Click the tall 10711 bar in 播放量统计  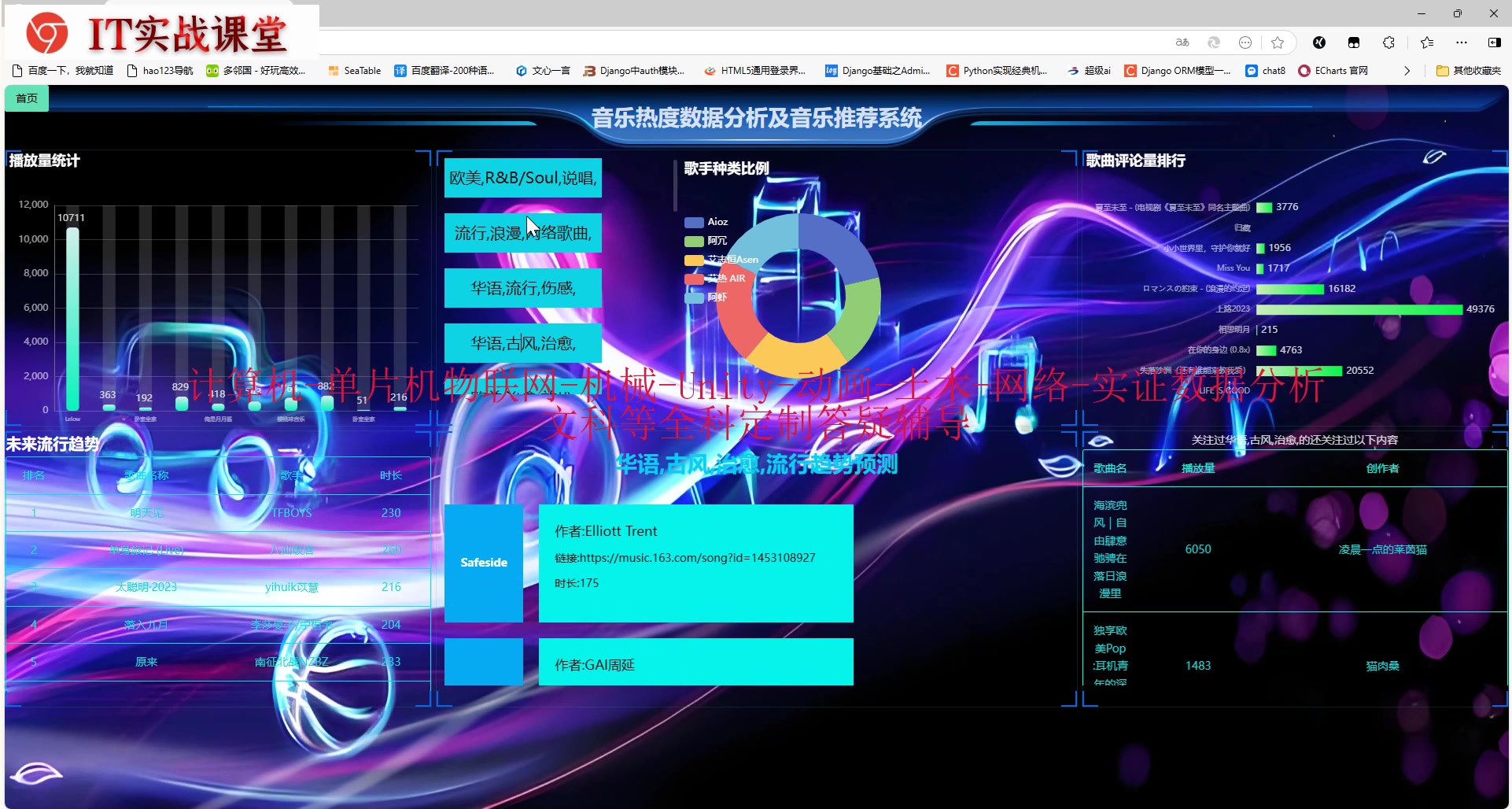pos(72,319)
